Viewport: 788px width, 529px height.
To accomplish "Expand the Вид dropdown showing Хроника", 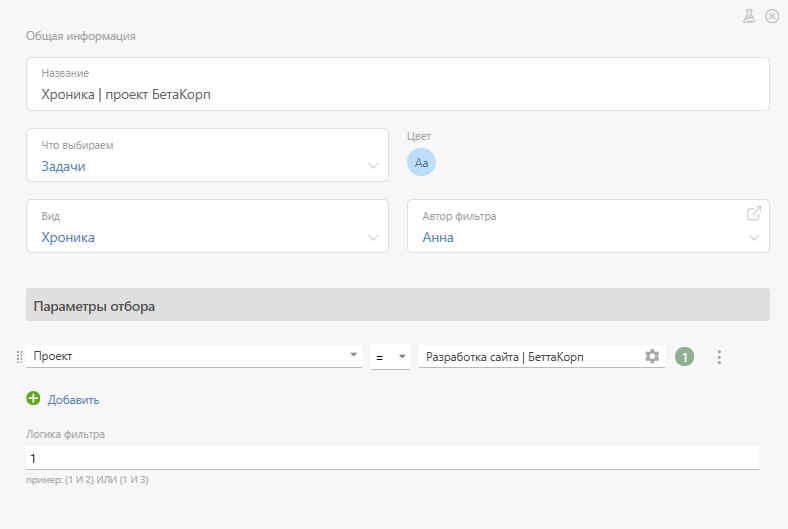I will pos(208,226).
